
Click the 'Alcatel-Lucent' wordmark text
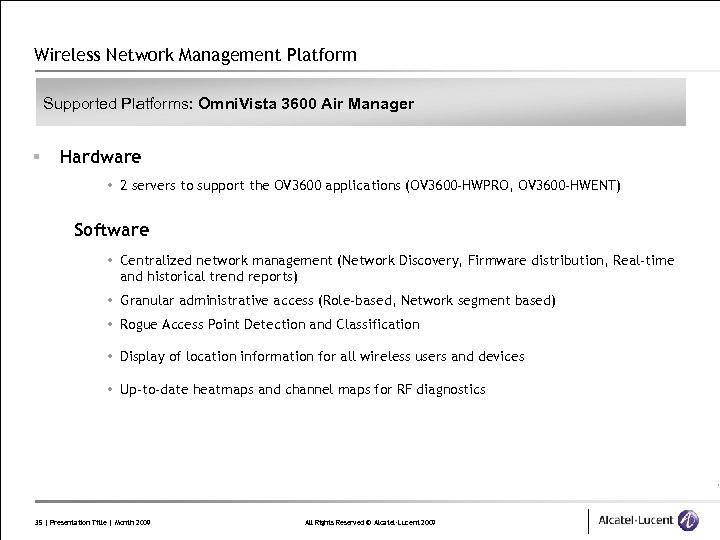636,520
